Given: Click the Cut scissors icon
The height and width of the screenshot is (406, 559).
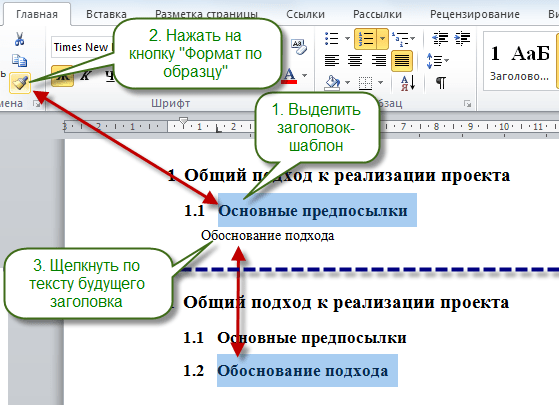Looking at the screenshot, I should pyautogui.click(x=19, y=39).
